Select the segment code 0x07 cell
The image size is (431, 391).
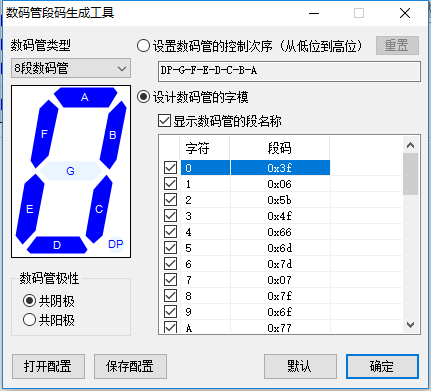(280, 280)
